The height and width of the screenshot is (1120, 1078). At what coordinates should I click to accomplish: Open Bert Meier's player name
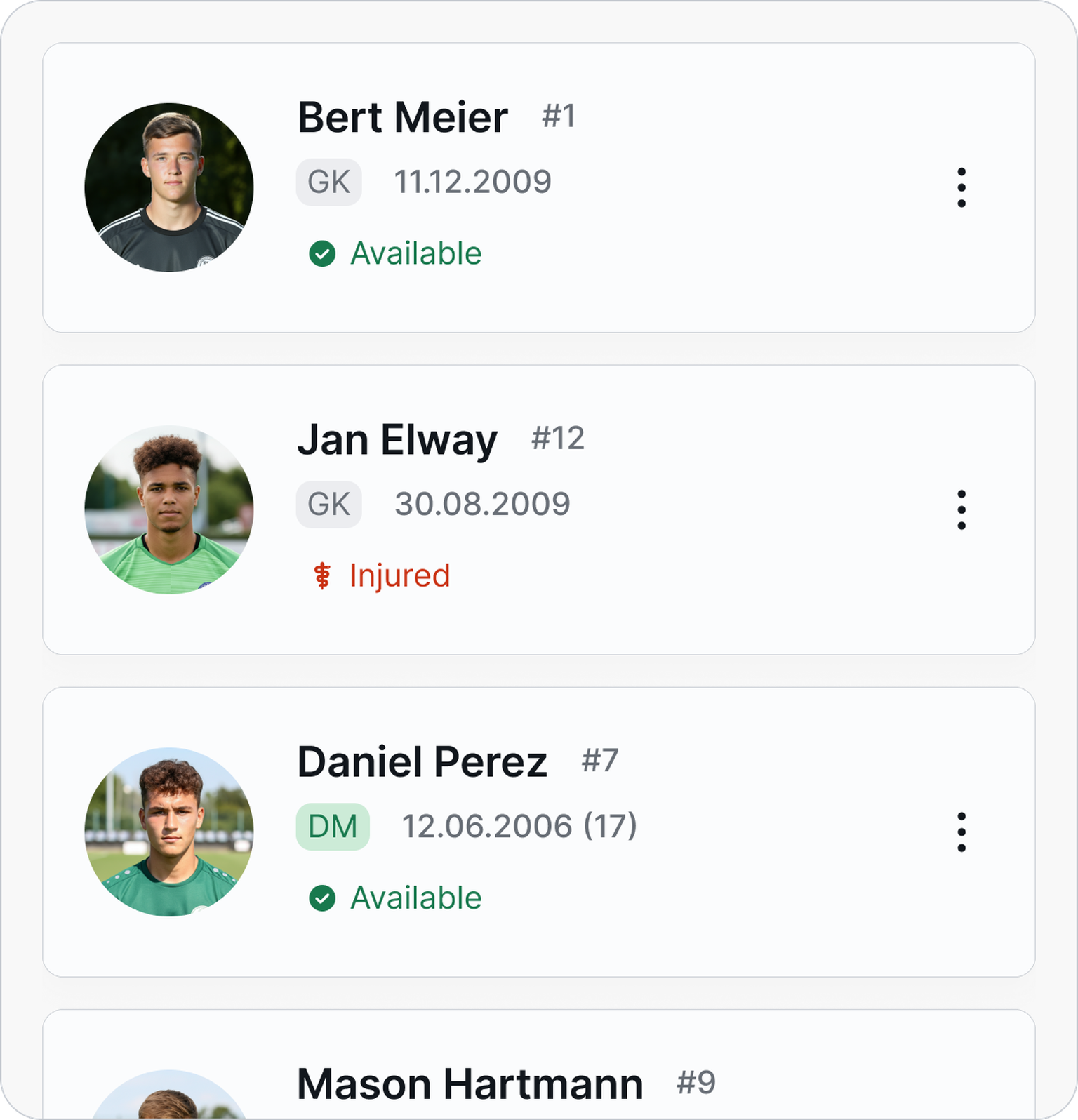point(403,117)
